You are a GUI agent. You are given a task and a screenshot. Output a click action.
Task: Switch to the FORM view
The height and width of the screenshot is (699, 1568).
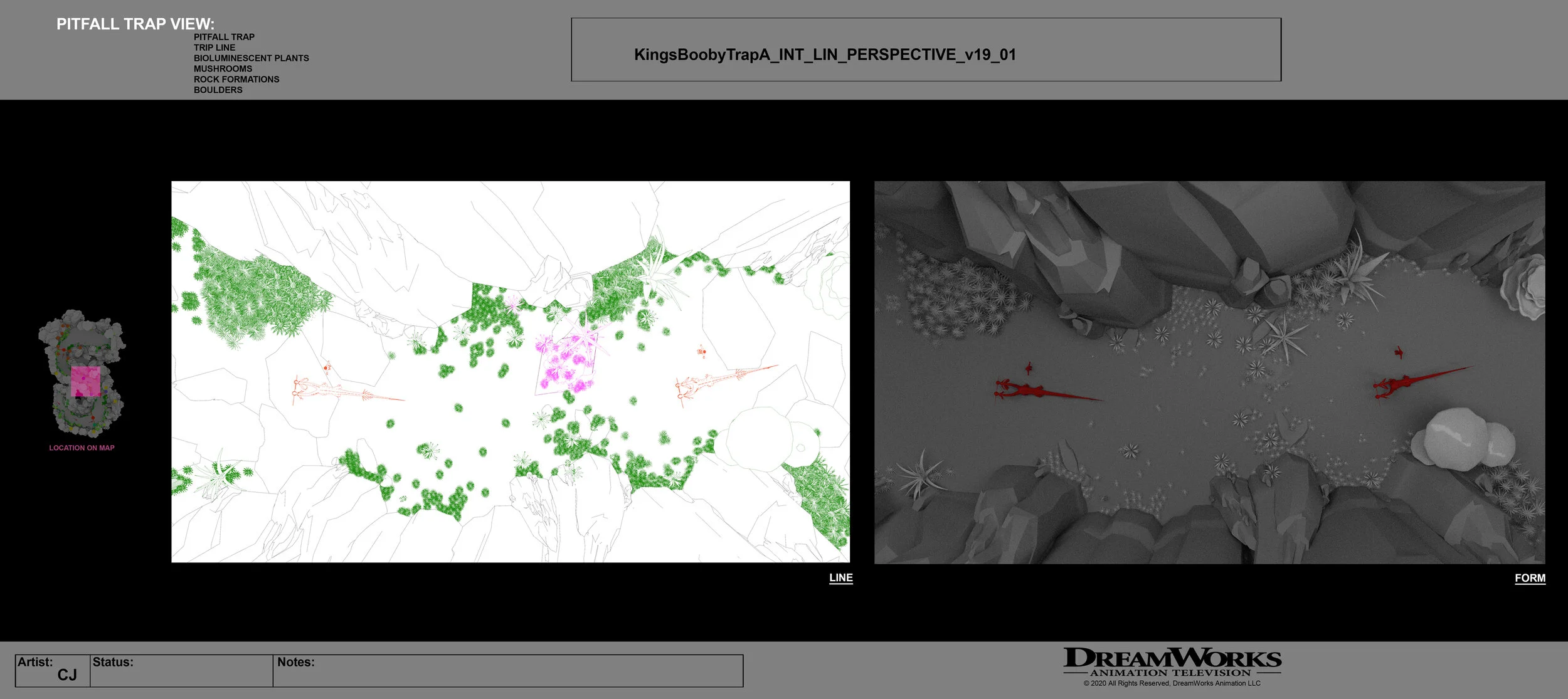[1531, 578]
